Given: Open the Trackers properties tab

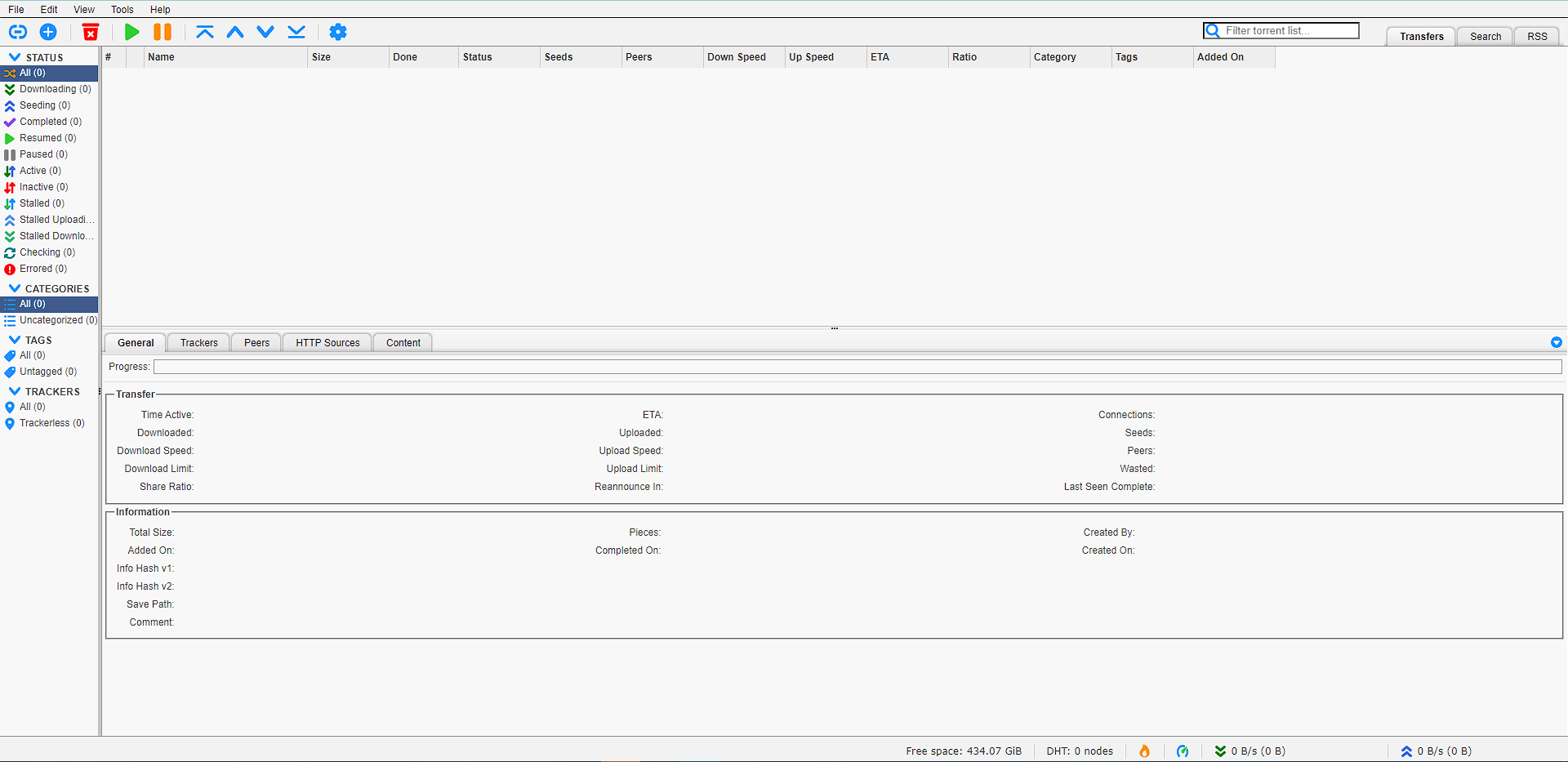Looking at the screenshot, I should [199, 343].
